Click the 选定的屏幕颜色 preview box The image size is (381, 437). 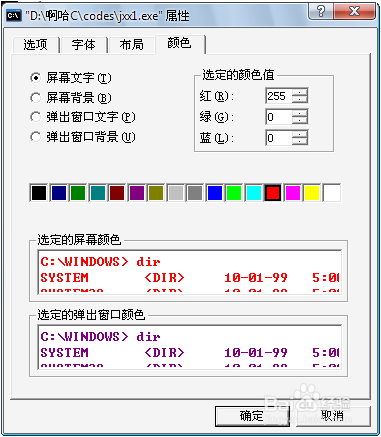(190, 272)
